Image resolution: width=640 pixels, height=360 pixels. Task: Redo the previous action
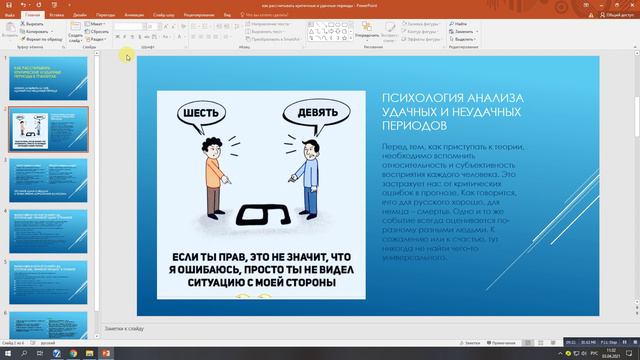coord(39,5)
